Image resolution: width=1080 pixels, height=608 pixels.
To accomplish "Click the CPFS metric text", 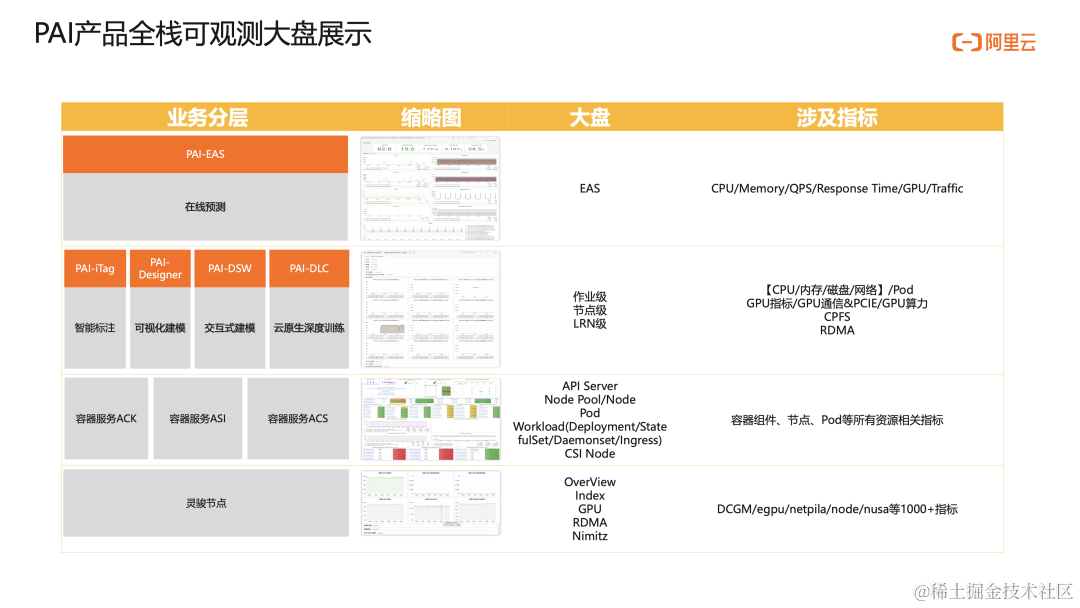I will click(837, 317).
